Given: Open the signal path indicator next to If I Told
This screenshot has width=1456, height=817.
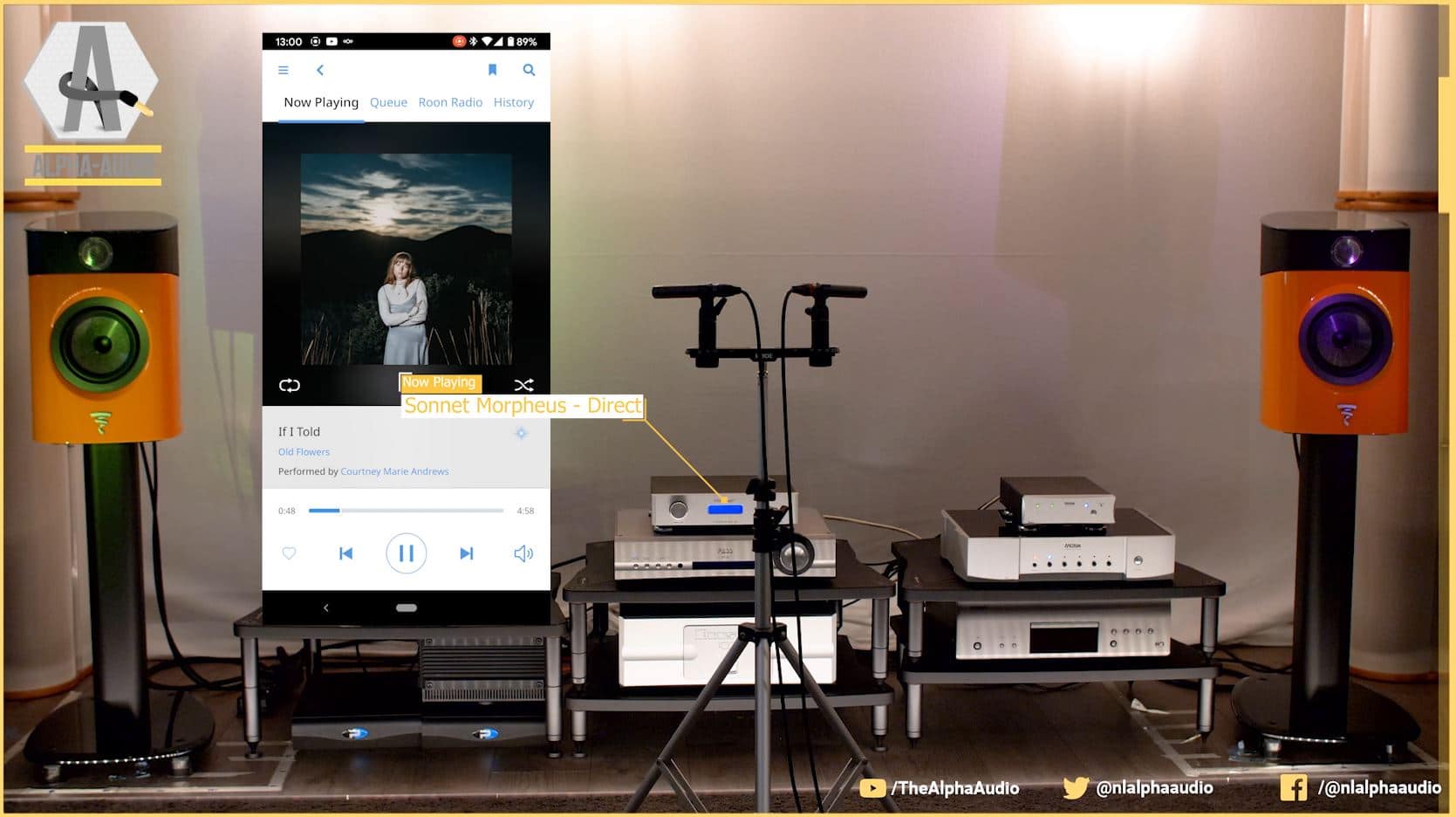Looking at the screenshot, I should point(522,433).
